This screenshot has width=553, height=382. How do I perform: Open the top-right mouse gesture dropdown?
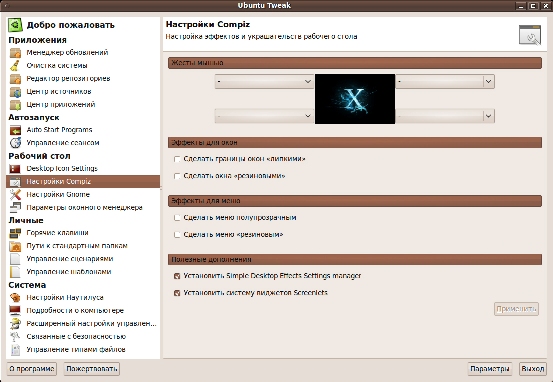pyautogui.click(x=445, y=81)
